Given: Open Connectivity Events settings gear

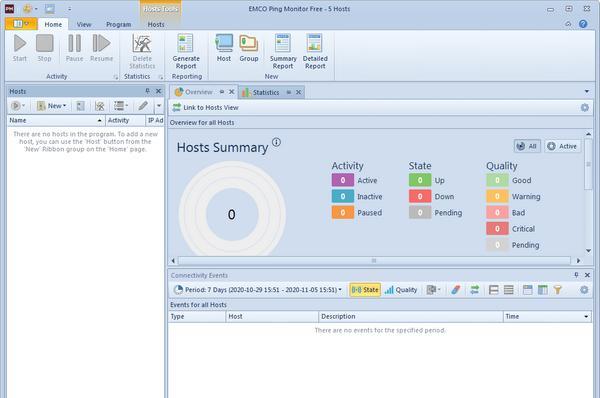Looking at the screenshot, I should [x=584, y=290].
